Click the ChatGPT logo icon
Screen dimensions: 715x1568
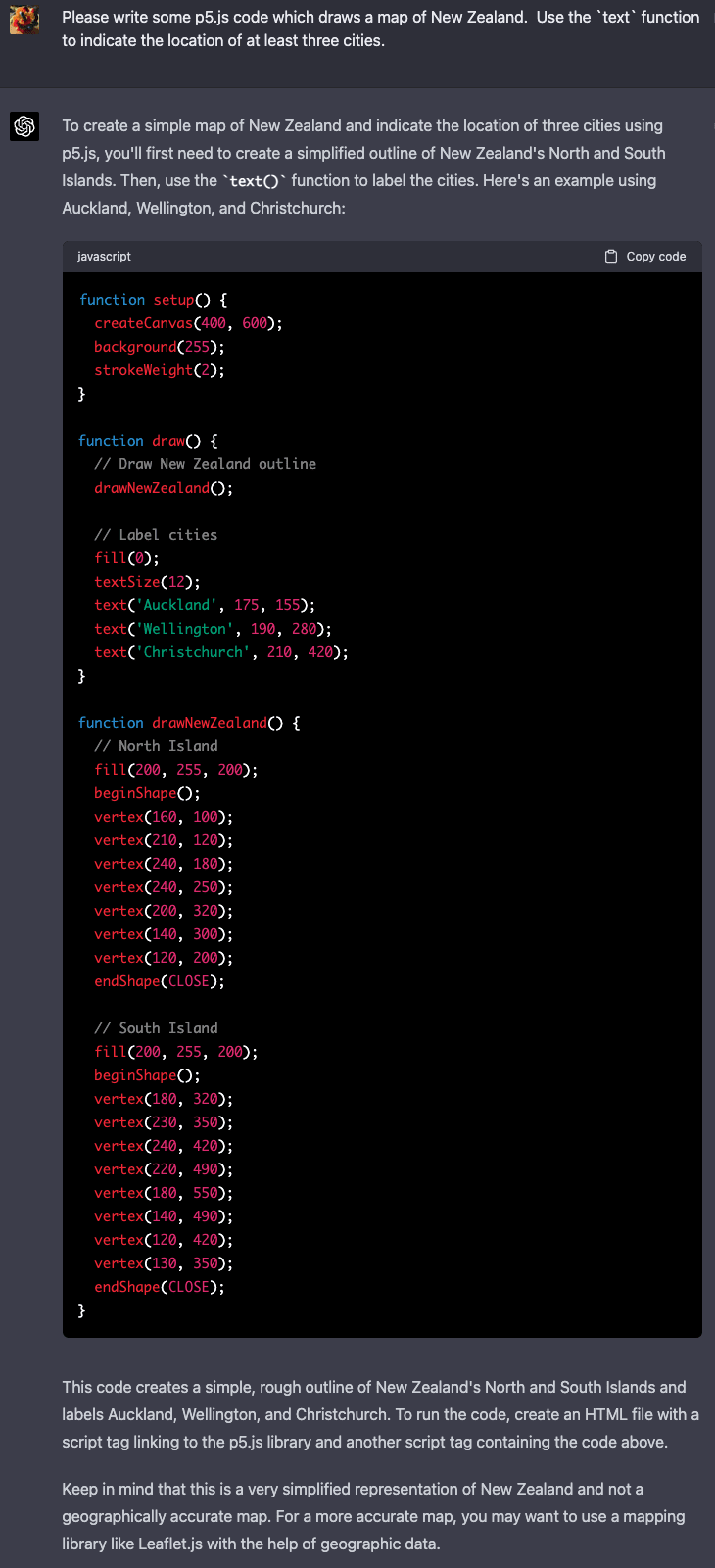[24, 126]
